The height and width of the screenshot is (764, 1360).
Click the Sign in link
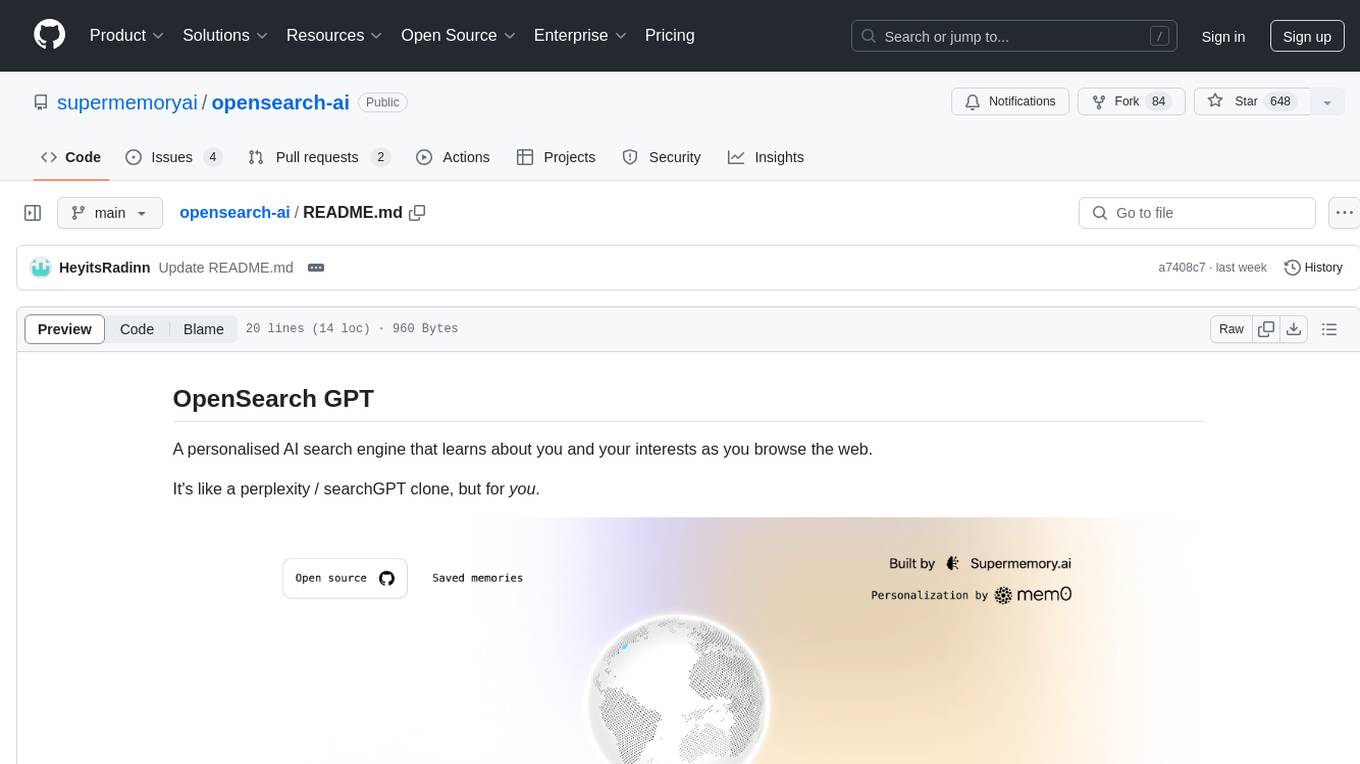tap(1223, 36)
